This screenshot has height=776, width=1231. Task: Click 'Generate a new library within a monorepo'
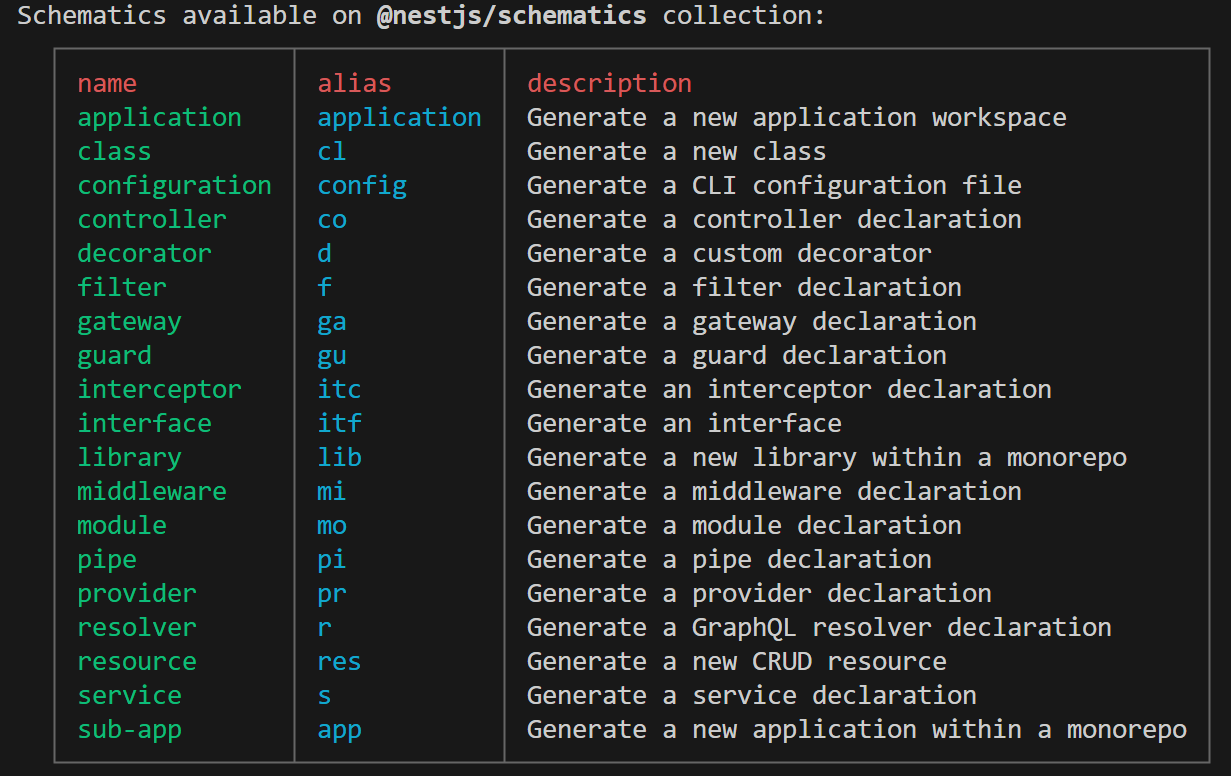click(827, 458)
